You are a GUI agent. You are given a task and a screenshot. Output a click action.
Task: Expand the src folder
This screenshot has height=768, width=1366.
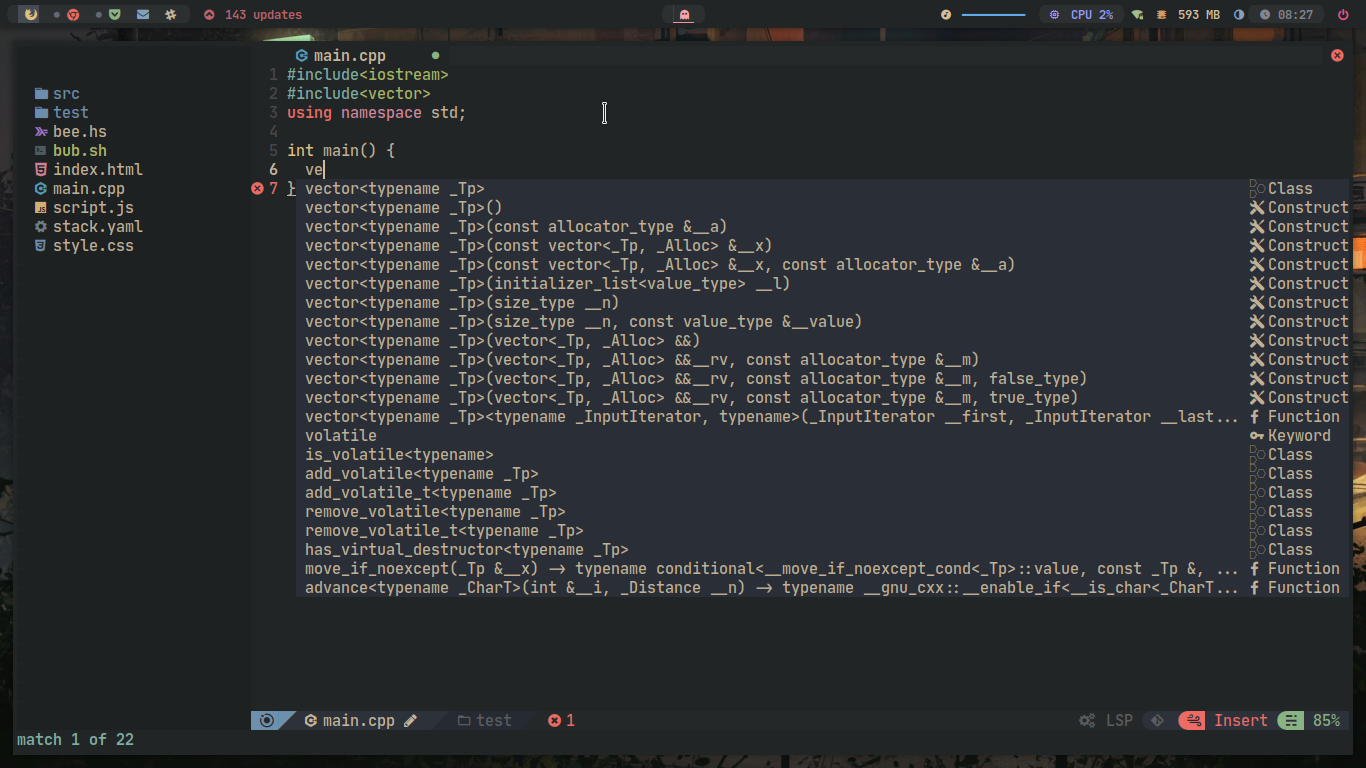pos(65,93)
